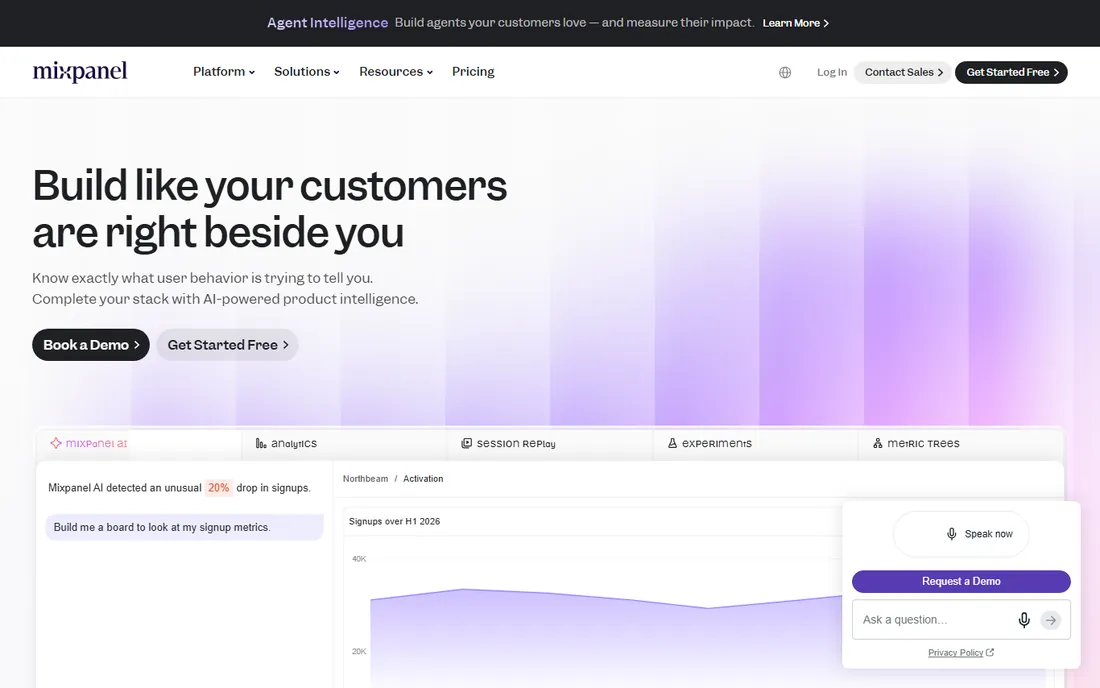Click the Signups over H1 2026 chart title

tap(394, 521)
